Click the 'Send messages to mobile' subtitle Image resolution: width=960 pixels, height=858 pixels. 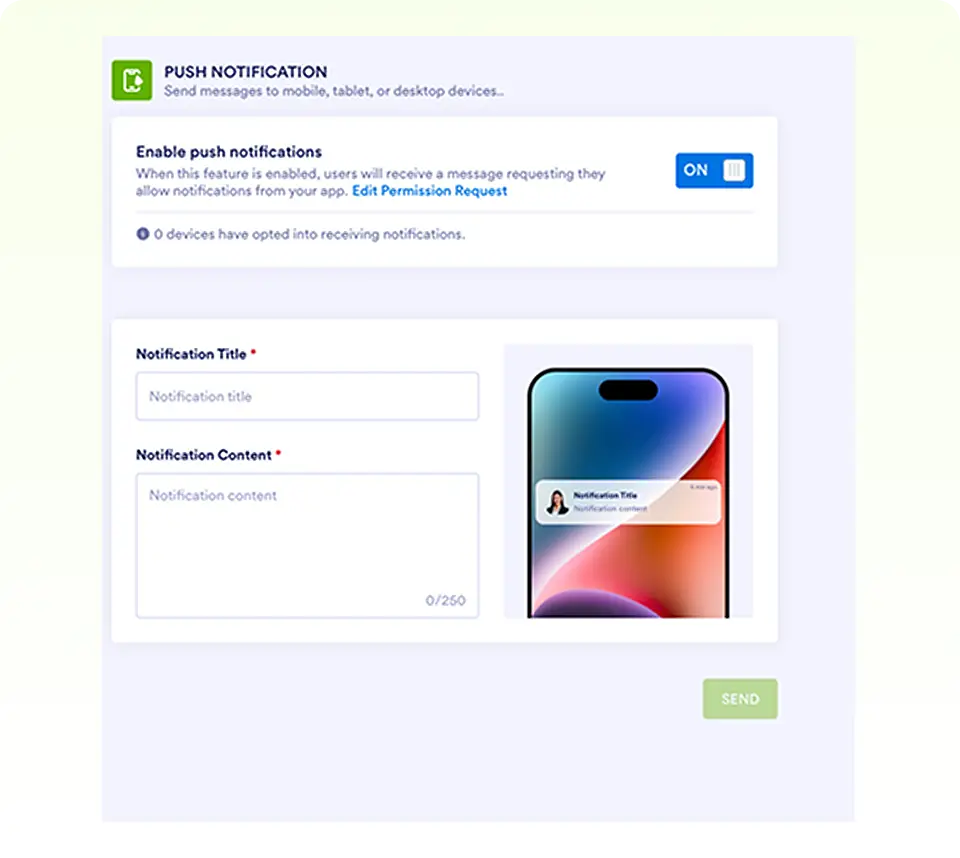[334, 91]
